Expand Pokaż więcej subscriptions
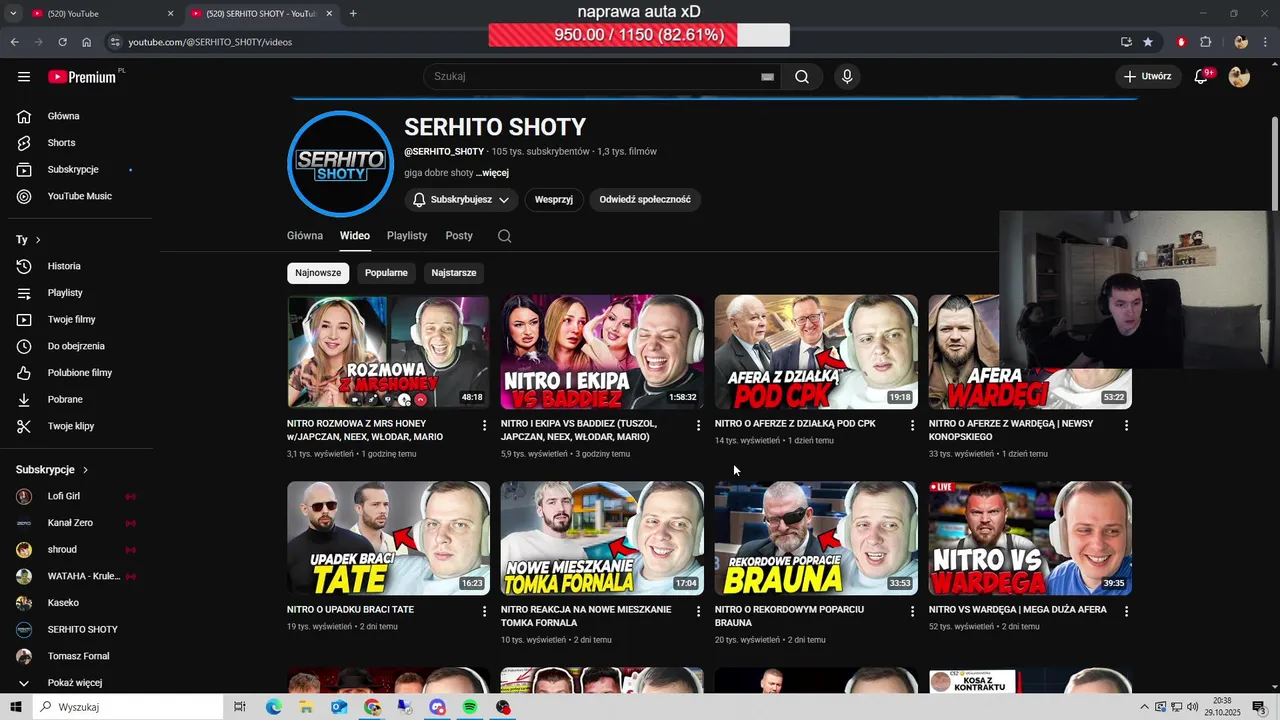Screen dimensions: 1280x720 pyautogui.click(x=76, y=683)
